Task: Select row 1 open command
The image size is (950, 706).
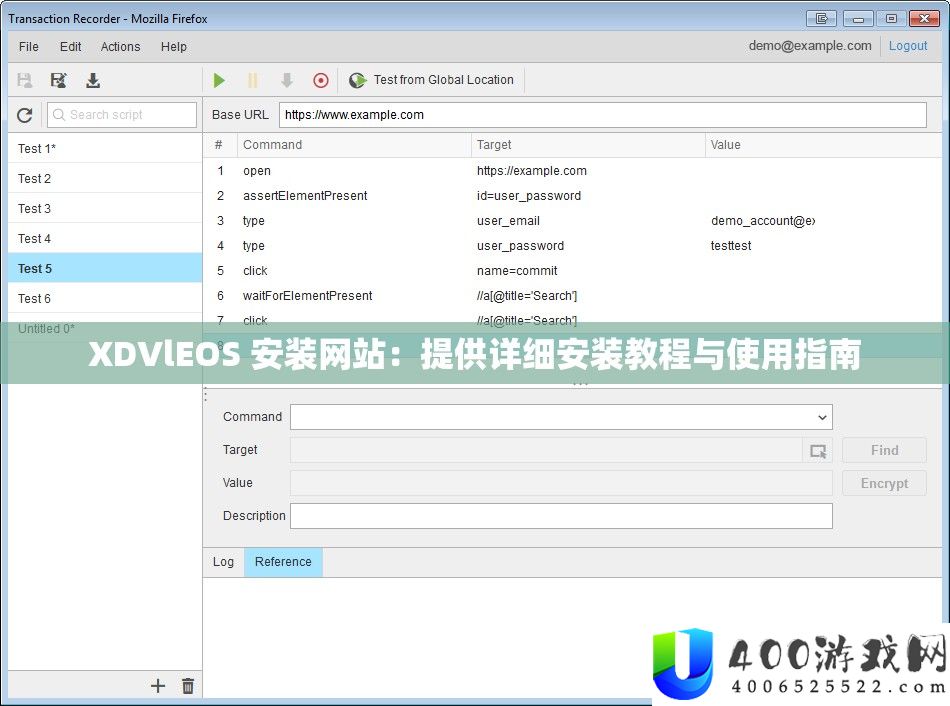Action: pos(572,171)
